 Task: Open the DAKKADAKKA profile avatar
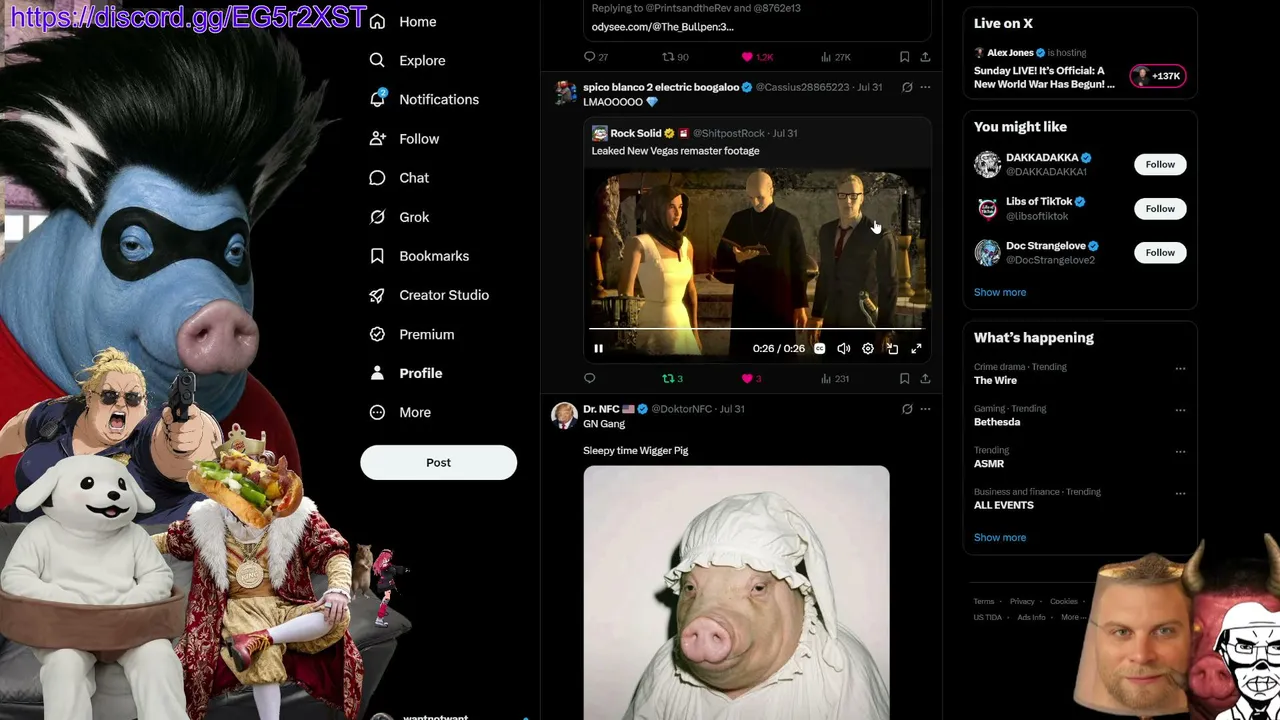coord(987,164)
